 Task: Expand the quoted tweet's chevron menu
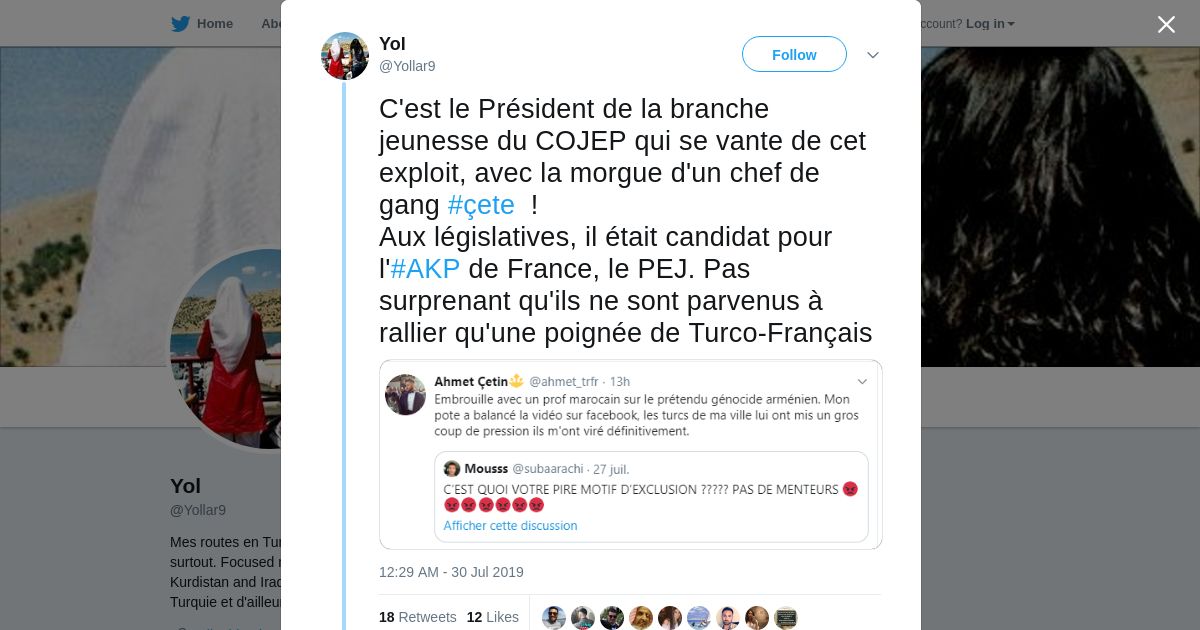[862, 381]
